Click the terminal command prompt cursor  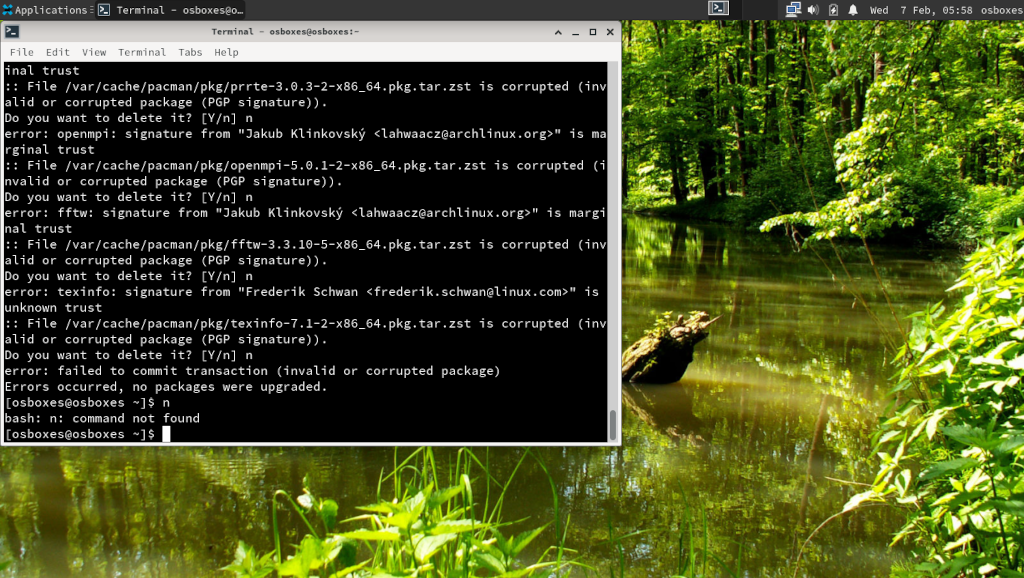pos(167,434)
